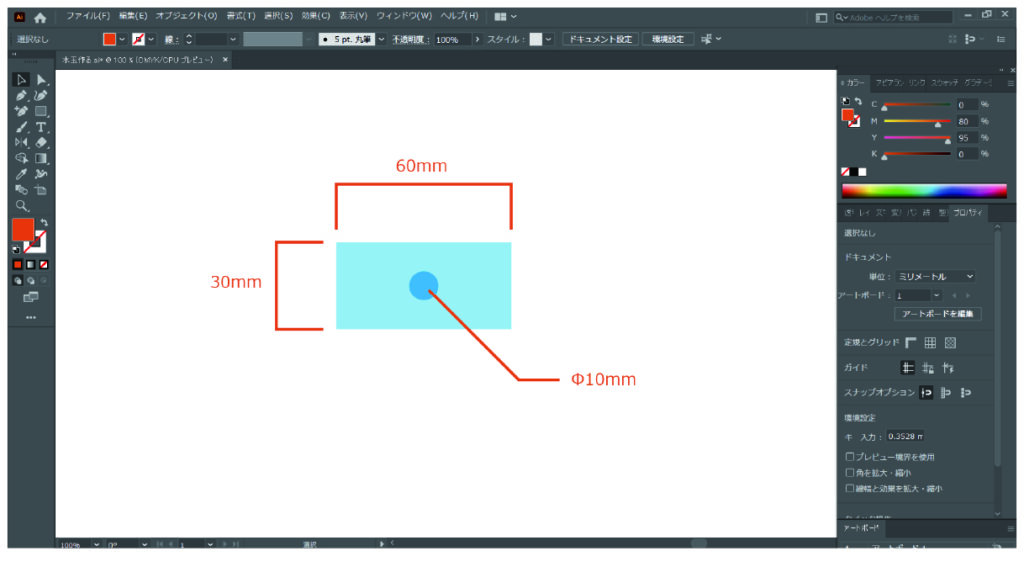1024x583 pixels.
Task: Set toolbox paint mode to None
Action: click(x=44, y=264)
